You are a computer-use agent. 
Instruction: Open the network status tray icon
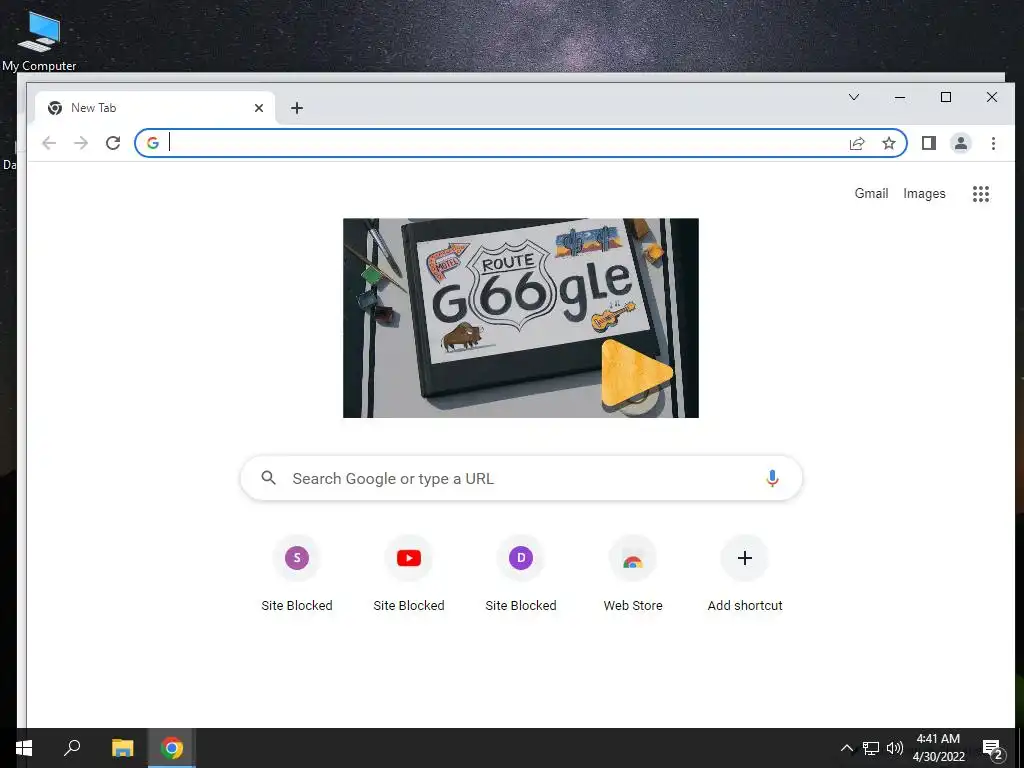(871, 748)
